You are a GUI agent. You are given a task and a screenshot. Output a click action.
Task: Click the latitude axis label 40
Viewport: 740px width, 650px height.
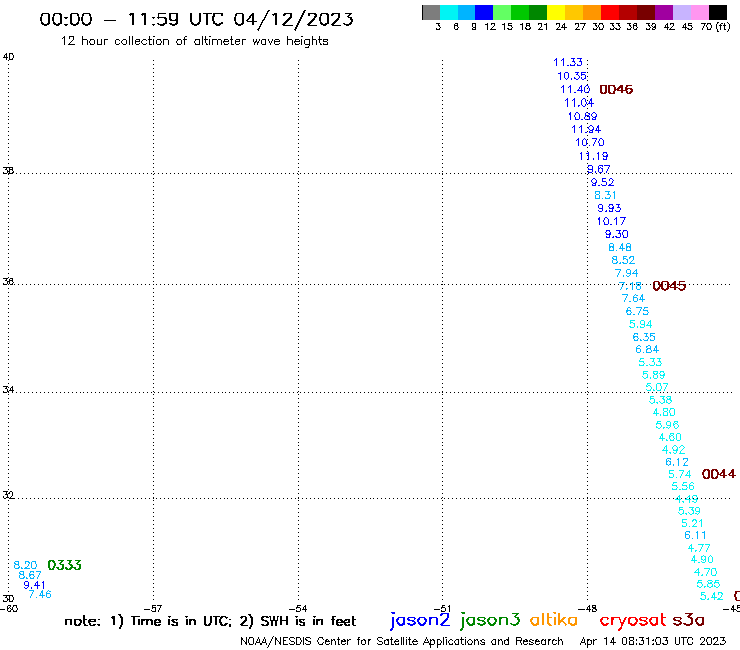[8, 57]
